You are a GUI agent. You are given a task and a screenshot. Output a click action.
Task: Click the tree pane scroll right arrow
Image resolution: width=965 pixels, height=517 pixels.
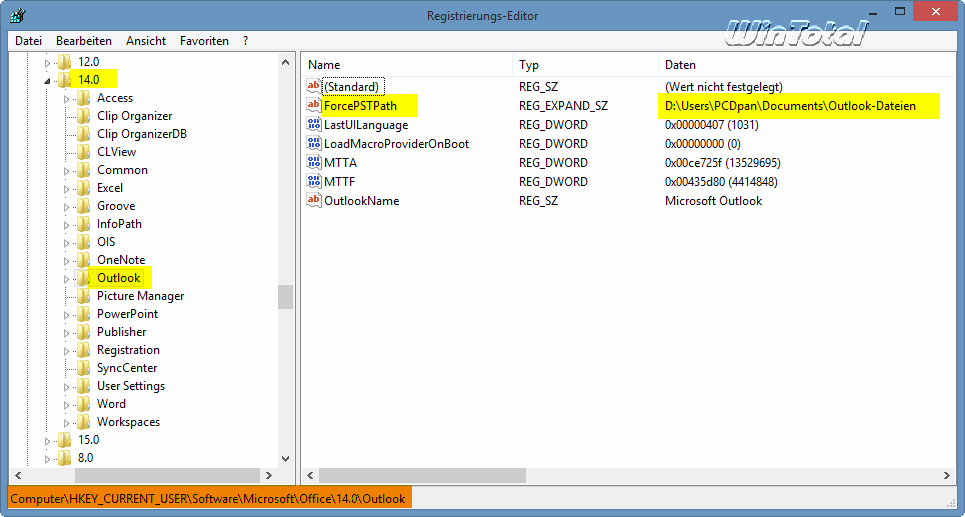(x=268, y=475)
